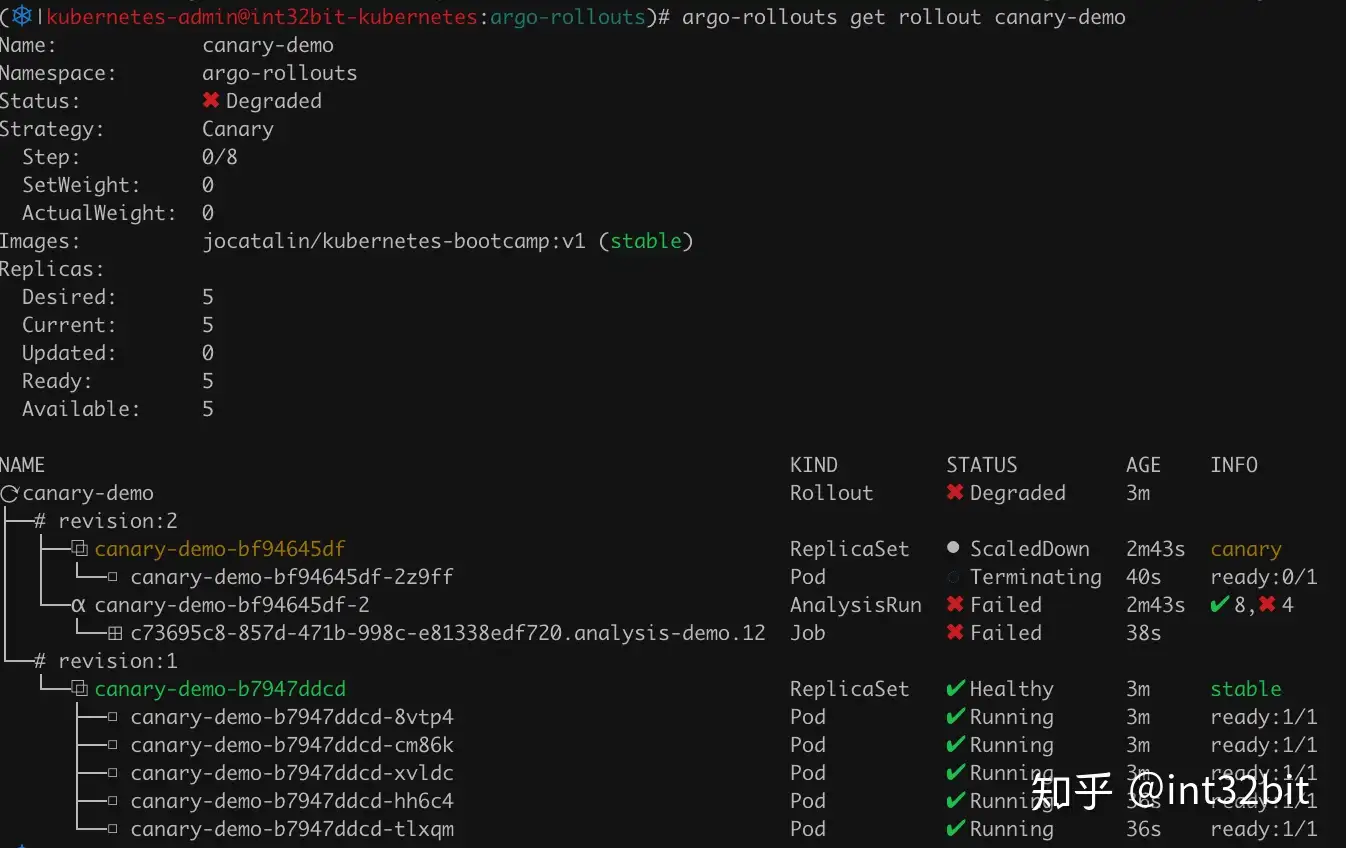Click the pod icon for canary-demo-b7947ddcd-hh6c4
Viewport: 1346px width, 848px height.
[113, 801]
